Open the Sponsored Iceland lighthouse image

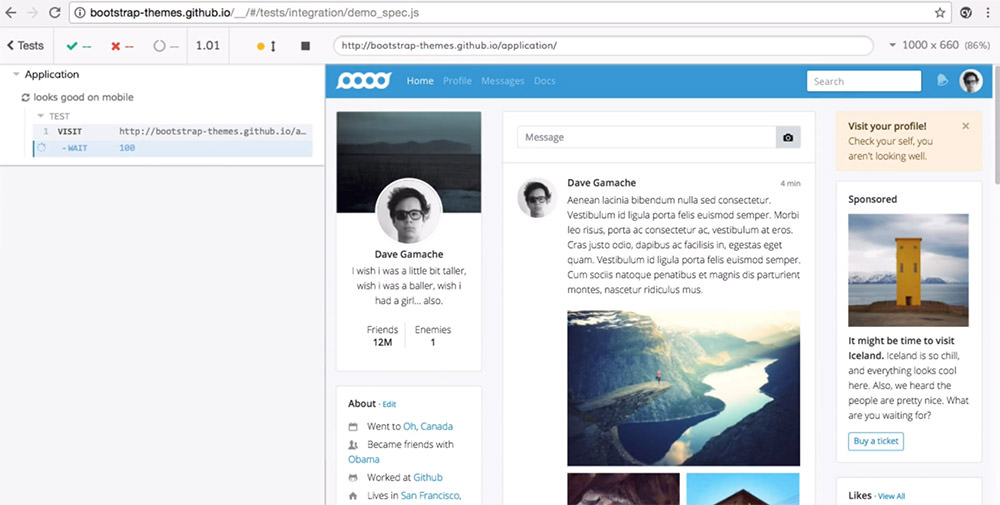(x=908, y=270)
